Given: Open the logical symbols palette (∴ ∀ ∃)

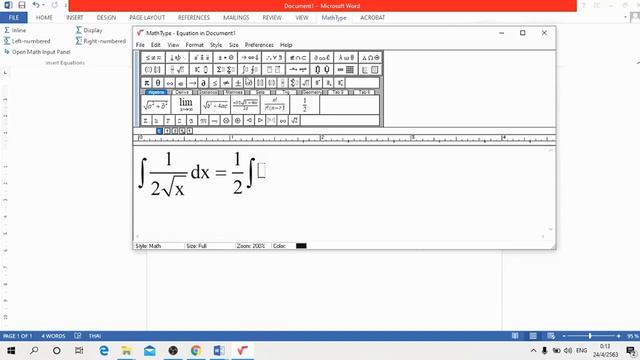Looking at the screenshot, I should (273, 58).
